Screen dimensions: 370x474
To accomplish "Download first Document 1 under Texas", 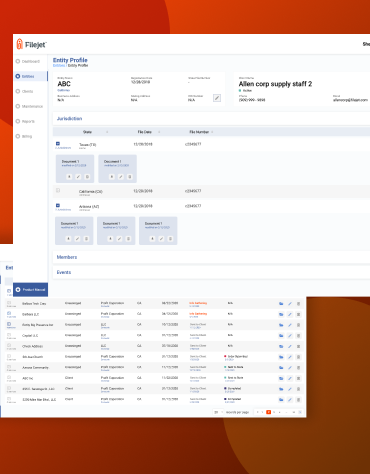I will tap(69, 177).
